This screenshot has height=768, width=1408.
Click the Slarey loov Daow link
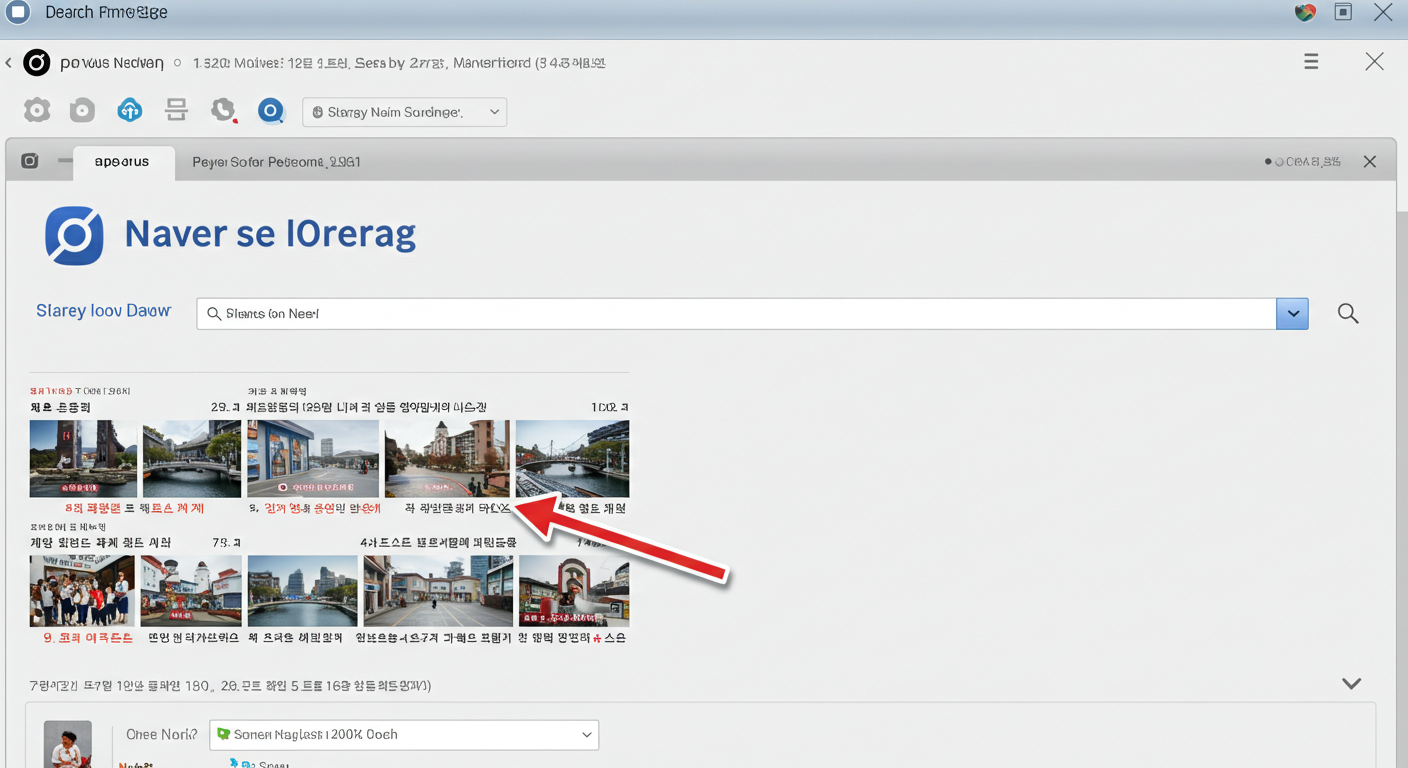pos(103,310)
